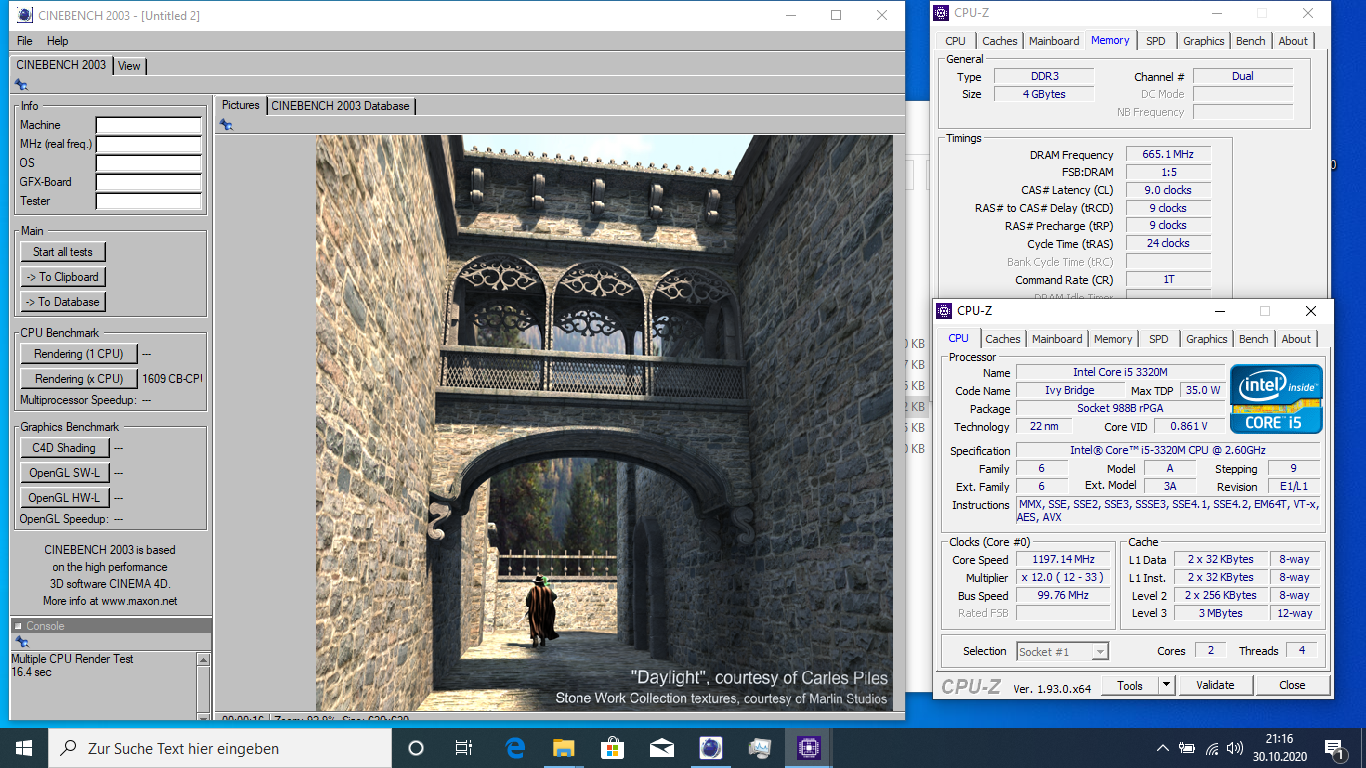Switch to Cinebench taskbar icon
1366x768 pixels.
pyautogui.click(x=710, y=747)
